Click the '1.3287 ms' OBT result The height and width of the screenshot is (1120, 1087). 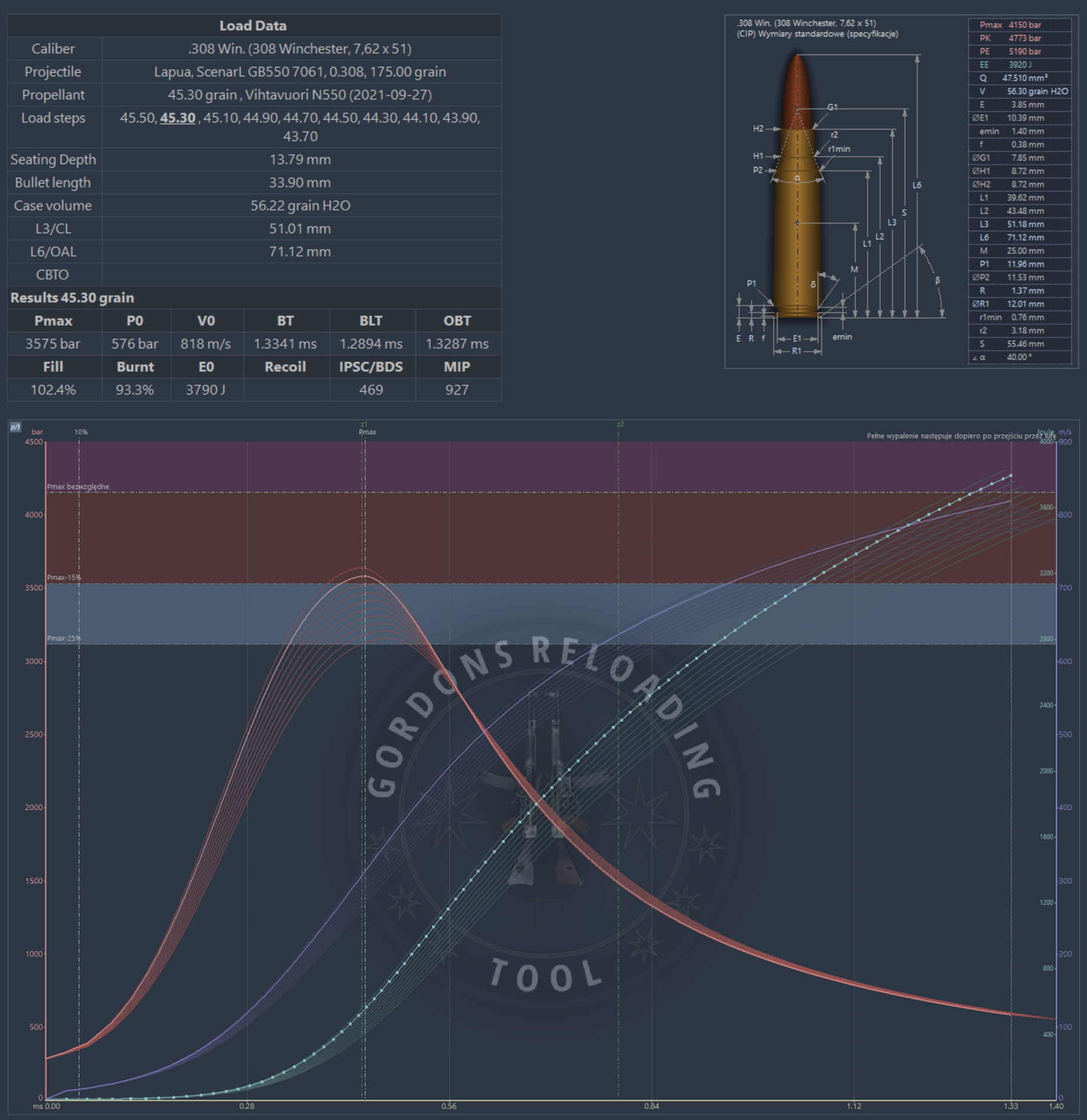457,344
